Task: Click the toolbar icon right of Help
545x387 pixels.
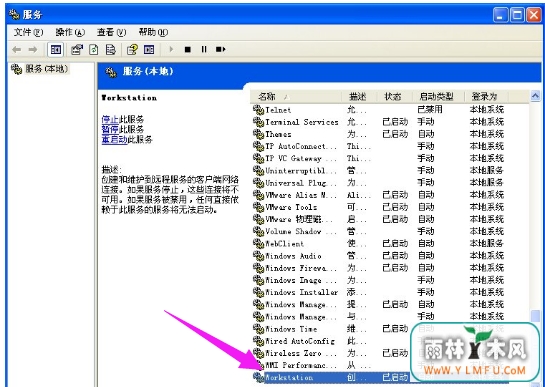Action: [149, 50]
